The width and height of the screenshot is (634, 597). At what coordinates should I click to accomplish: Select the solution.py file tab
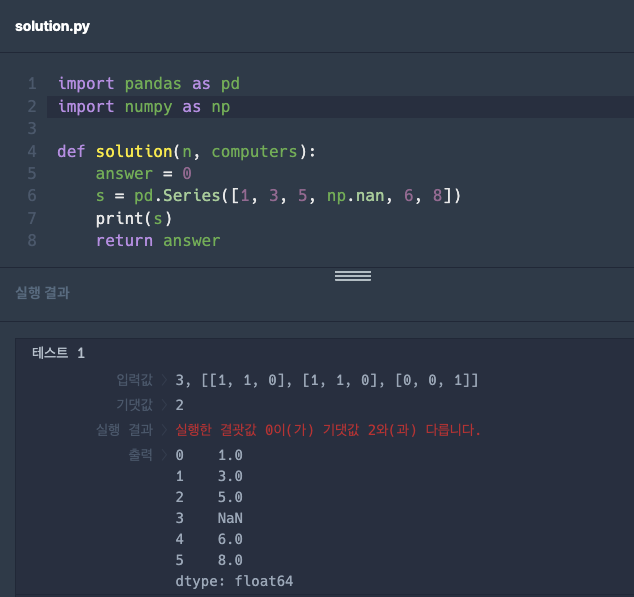point(52,26)
